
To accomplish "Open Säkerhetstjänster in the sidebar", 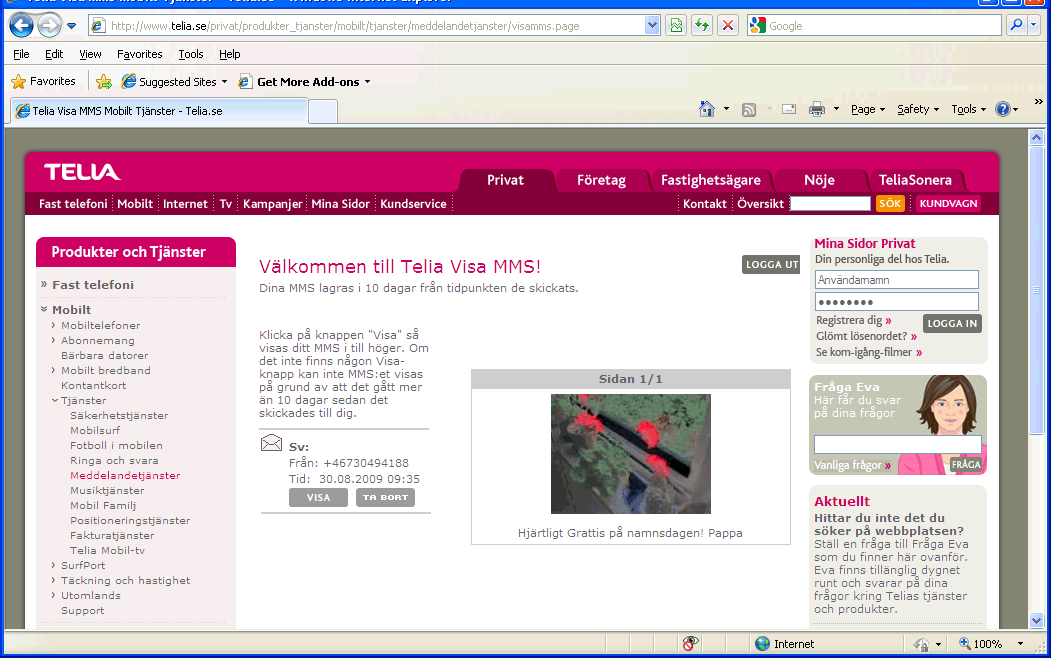I will coord(119,415).
